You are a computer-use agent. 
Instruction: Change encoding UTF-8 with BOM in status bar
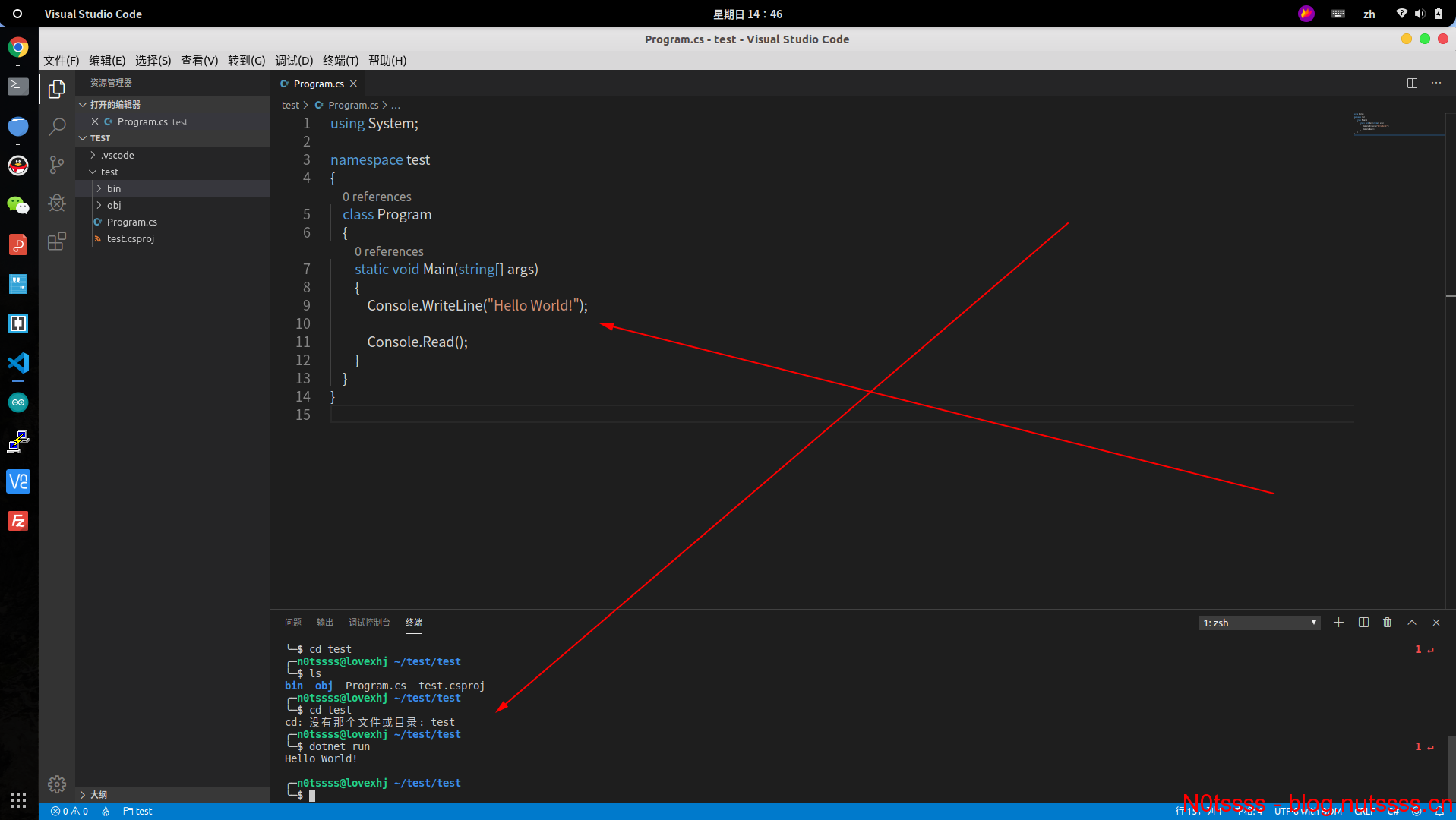(x=1308, y=811)
